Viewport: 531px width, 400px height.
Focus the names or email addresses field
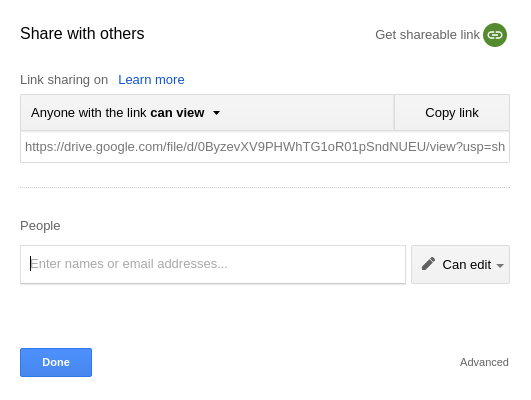tap(213, 264)
